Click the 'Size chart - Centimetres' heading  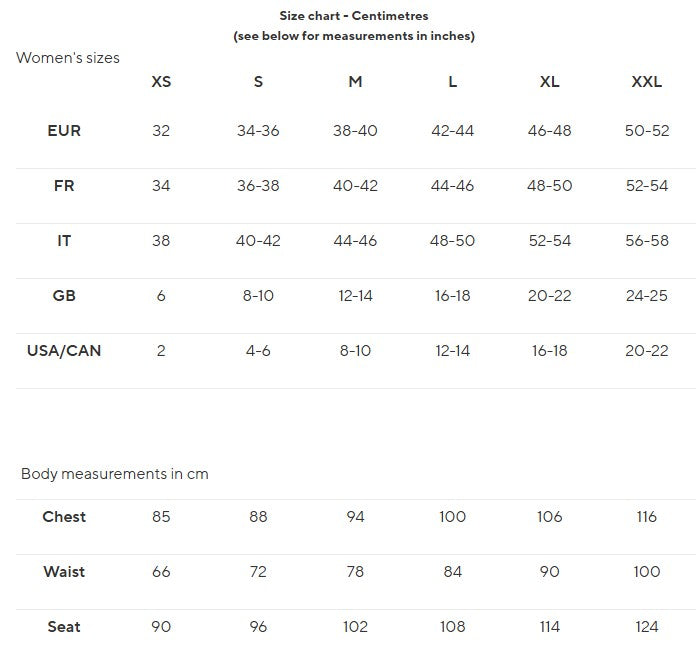coord(354,16)
